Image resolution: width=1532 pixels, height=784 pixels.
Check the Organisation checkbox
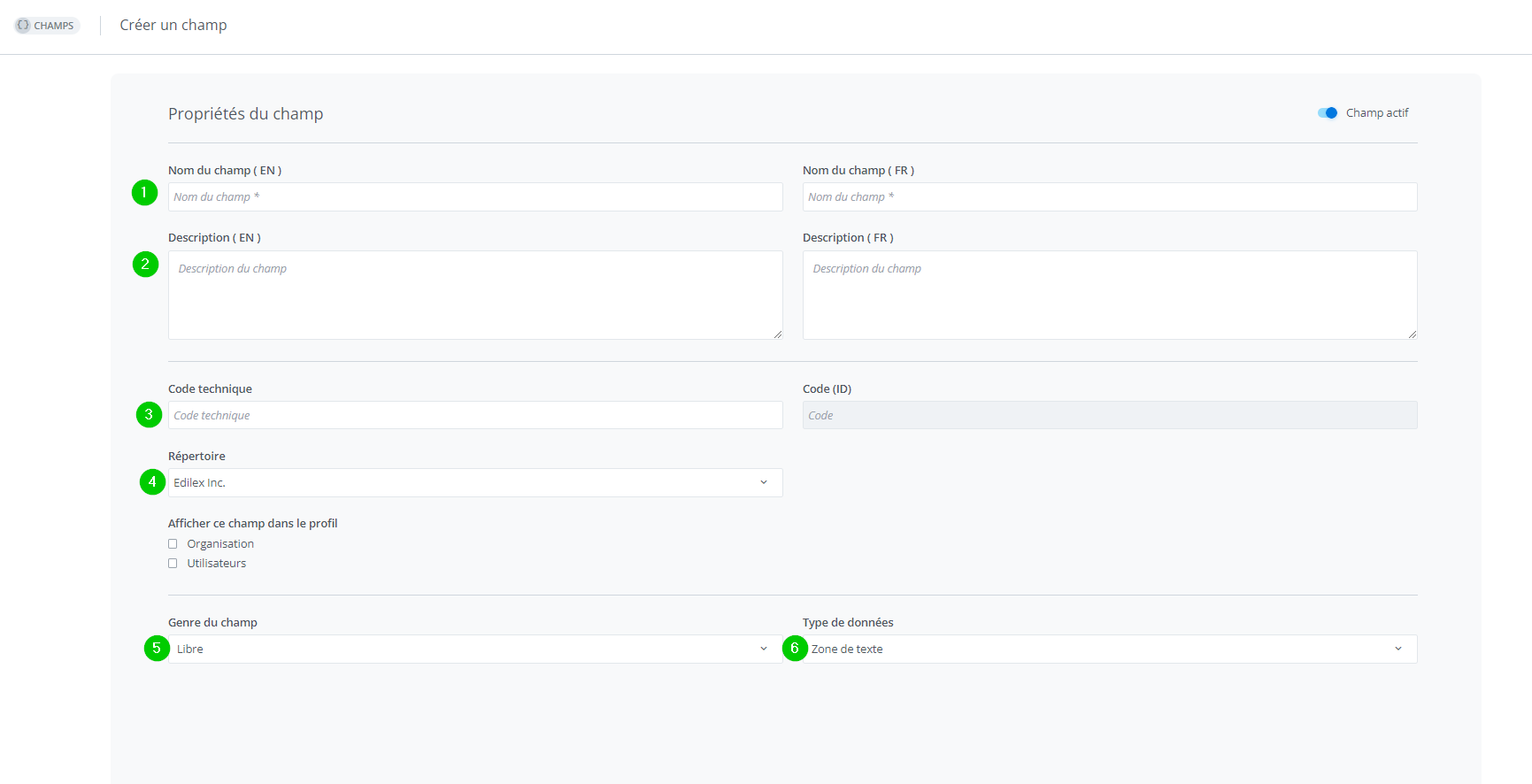pyautogui.click(x=173, y=544)
